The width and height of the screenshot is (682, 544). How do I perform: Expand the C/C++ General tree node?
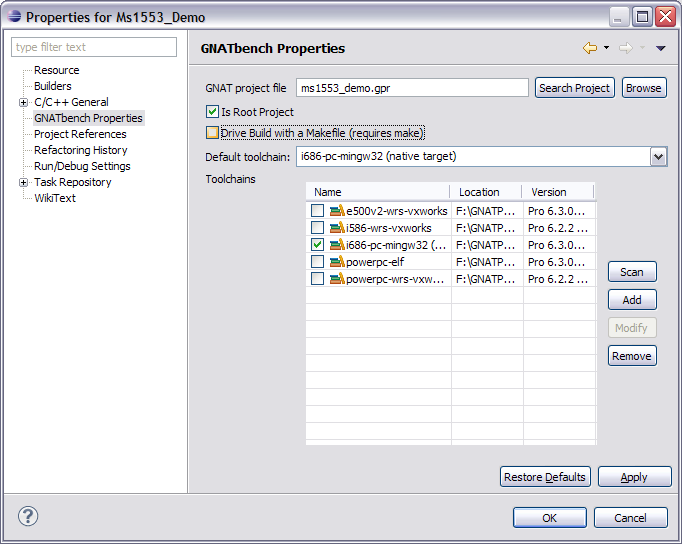[x=23, y=103]
